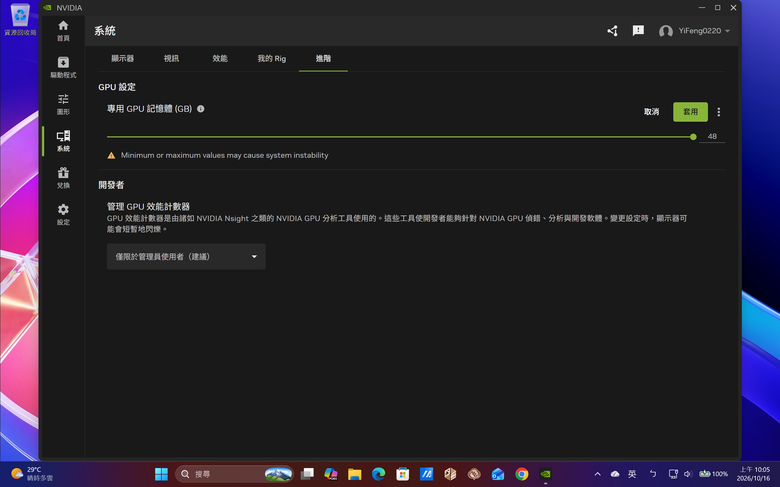This screenshot has height=487, width=780.
Task: Open the Windows Start menu
Action: coord(161,474)
